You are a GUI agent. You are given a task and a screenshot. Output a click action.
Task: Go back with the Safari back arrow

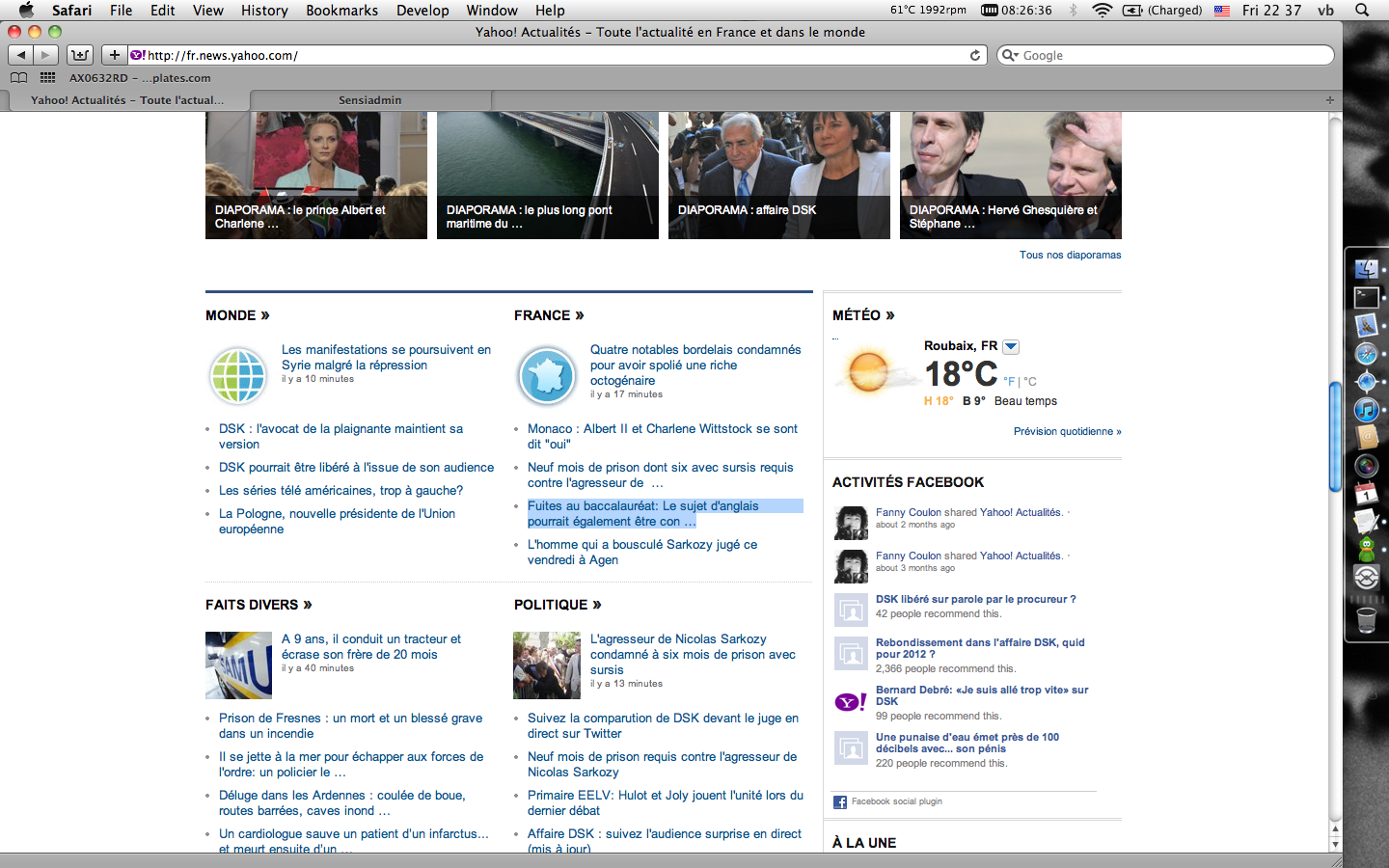coord(21,55)
